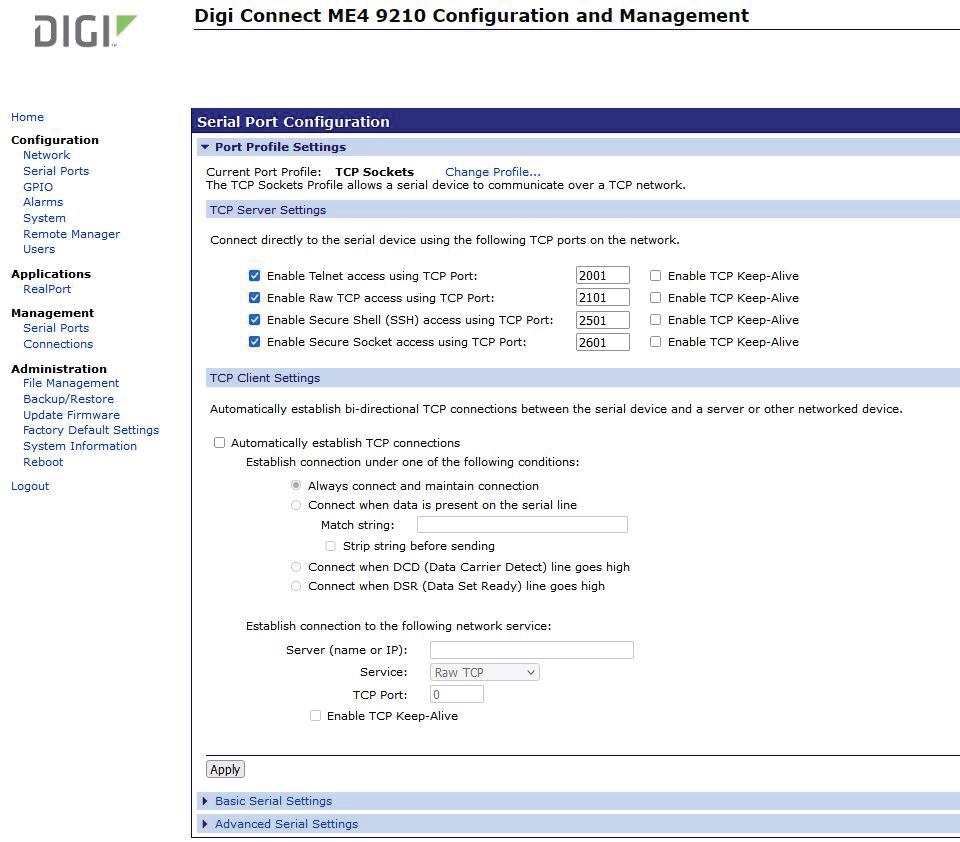Uncheck Enable Raw TCP access checkbox
The image size is (960, 842).
[255, 298]
